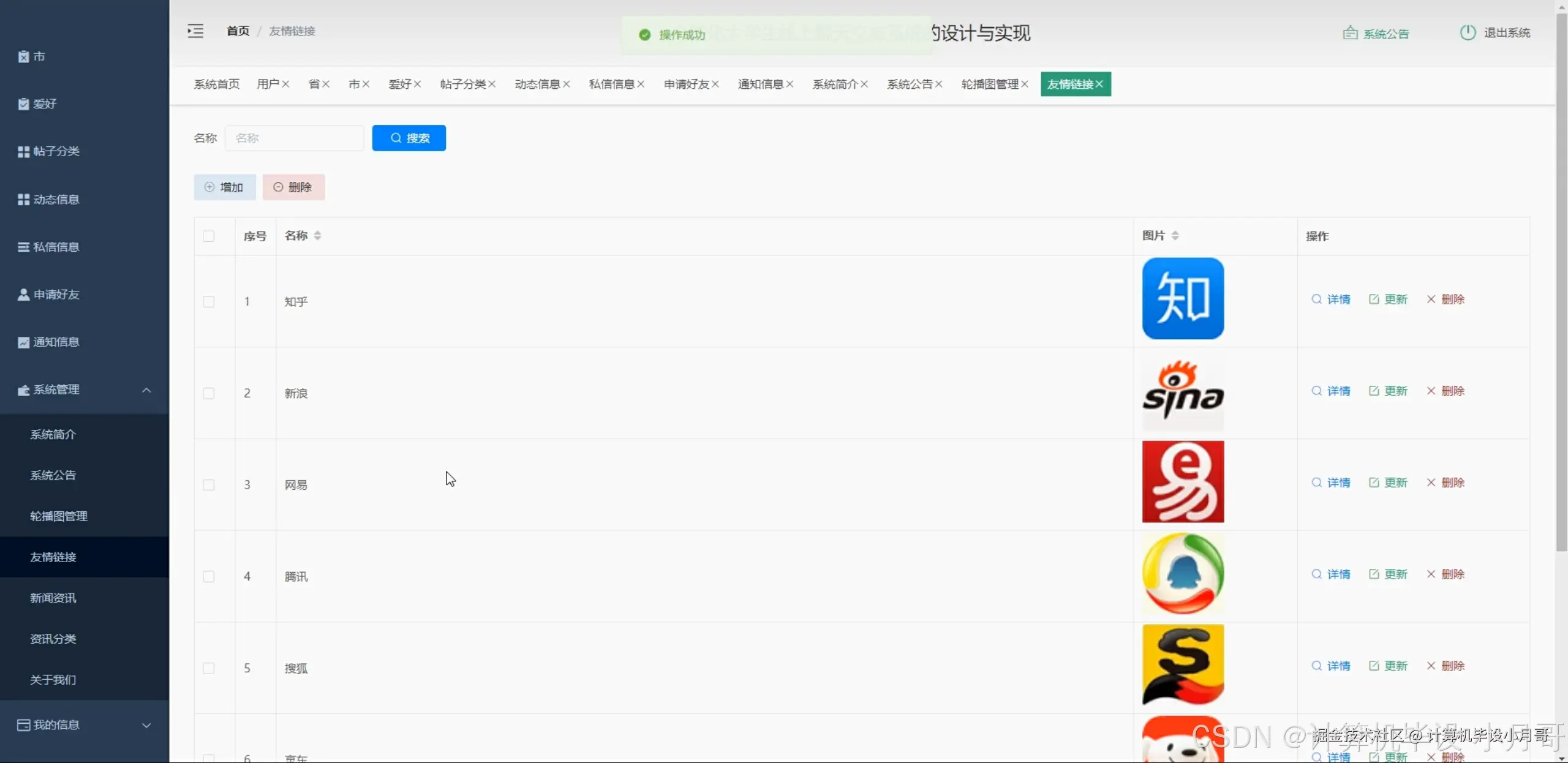This screenshot has height=763, width=1568.
Task: Select the 市 sidebar icon
Action: (x=23, y=56)
